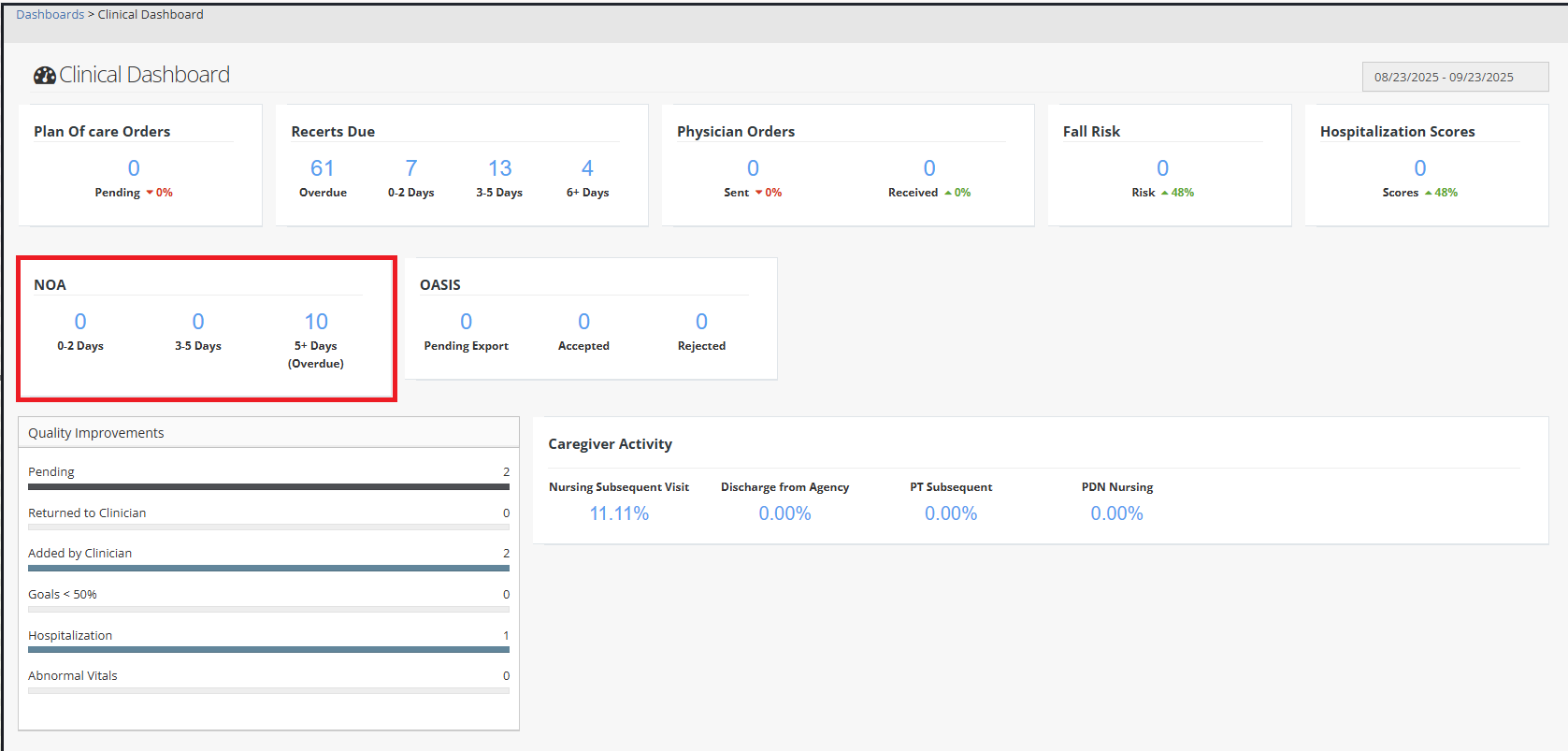Viewport: 1568px width, 751px height.
Task: Select the Added by Clinician bar
Action: point(268,568)
